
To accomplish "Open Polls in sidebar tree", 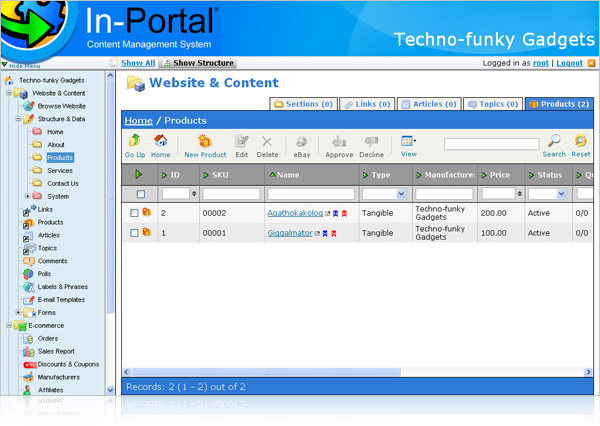I will coord(44,274).
